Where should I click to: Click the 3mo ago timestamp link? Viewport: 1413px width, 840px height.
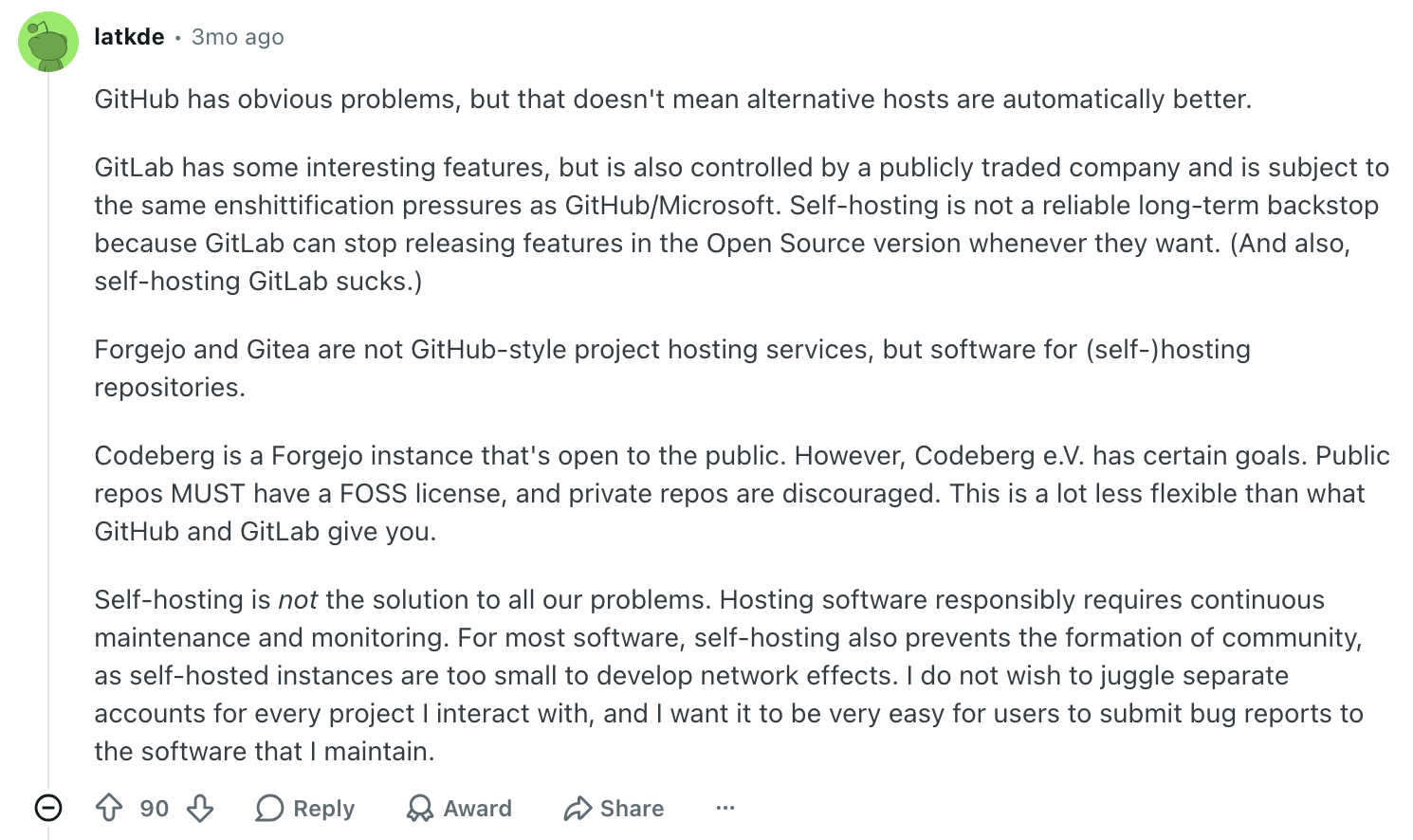point(235,36)
